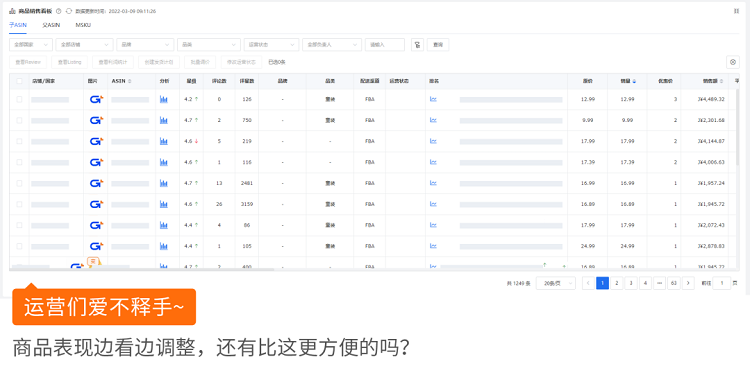
Task: Tick the checkbox of the 4,489.32 row
Action: 19,99
